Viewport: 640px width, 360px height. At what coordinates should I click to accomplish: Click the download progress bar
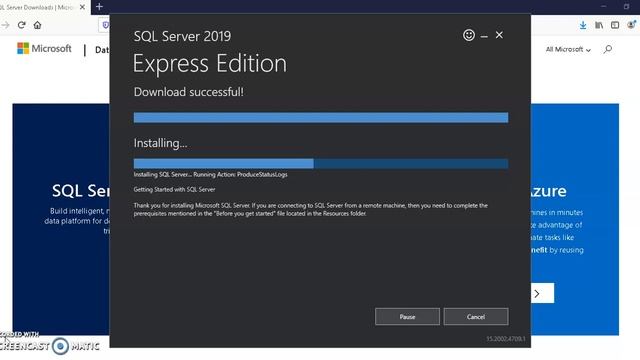click(x=321, y=118)
